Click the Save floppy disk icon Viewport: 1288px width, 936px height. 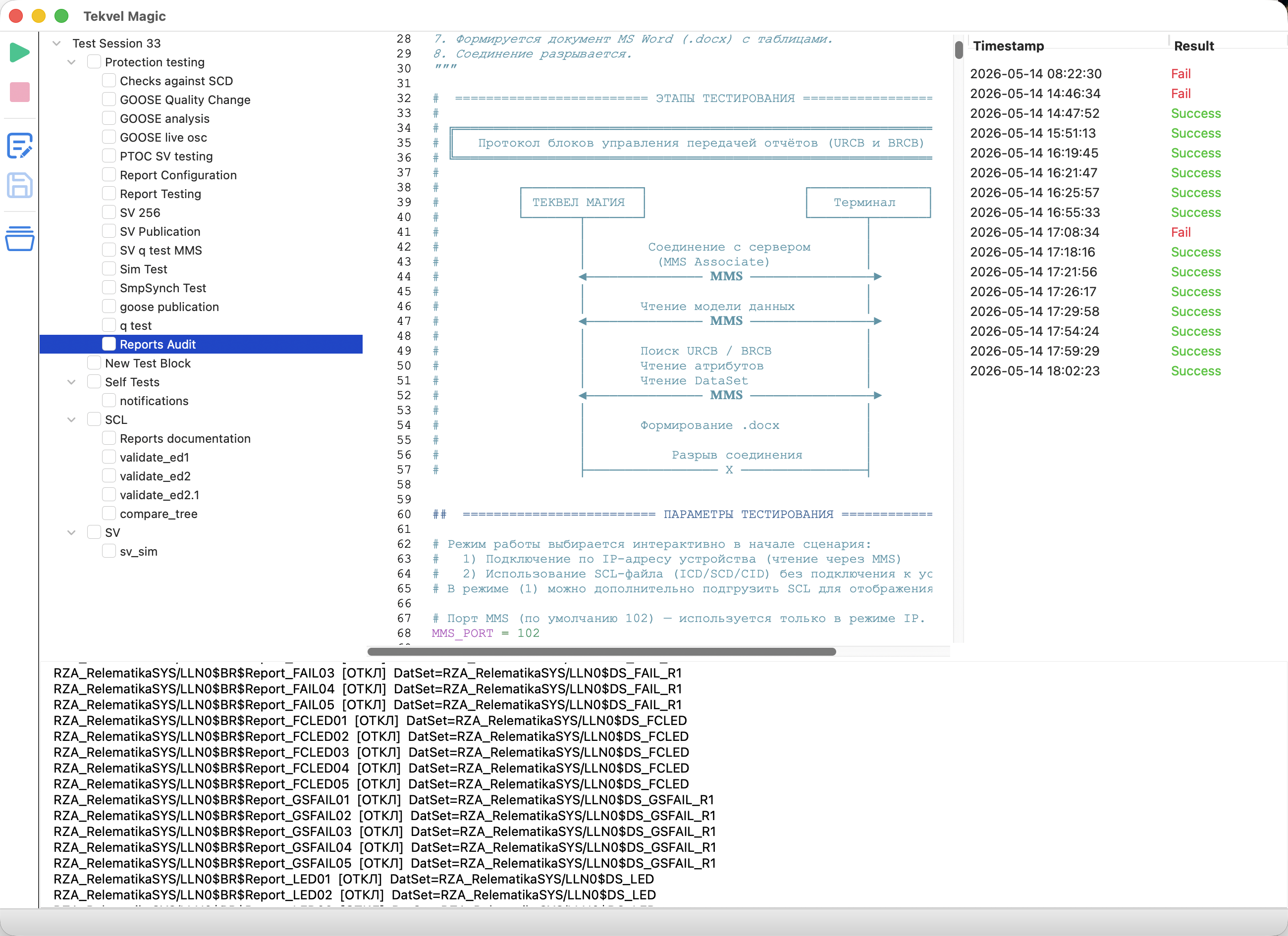coord(19,185)
